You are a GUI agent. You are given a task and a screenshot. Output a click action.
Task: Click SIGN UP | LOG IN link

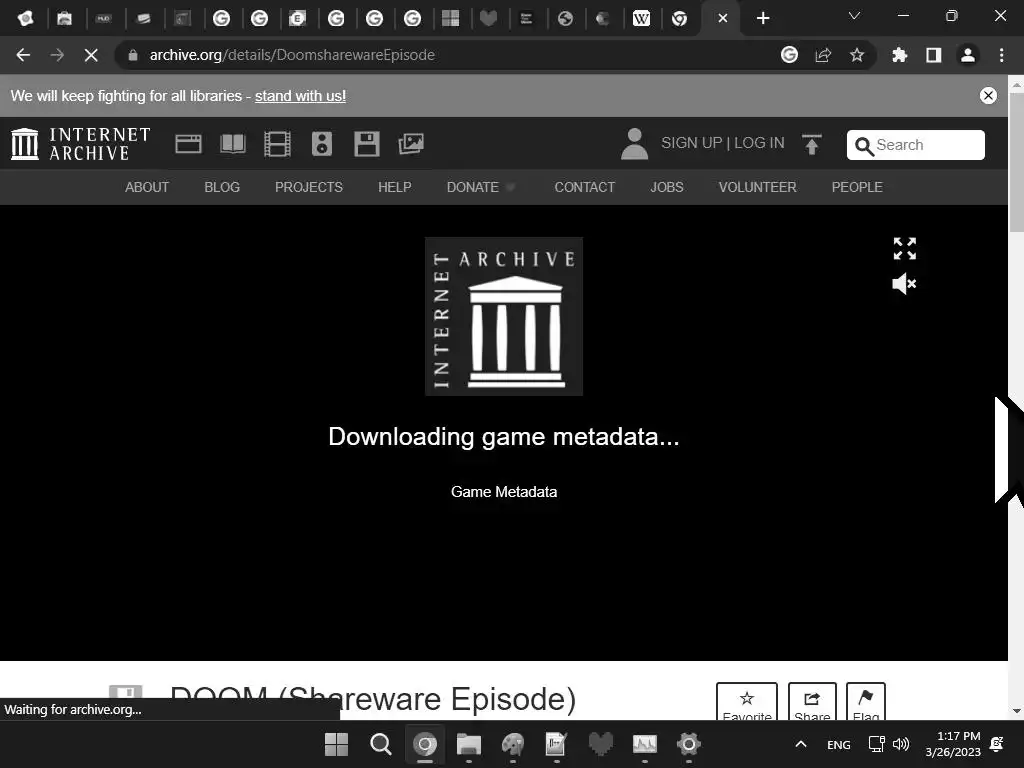[722, 143]
